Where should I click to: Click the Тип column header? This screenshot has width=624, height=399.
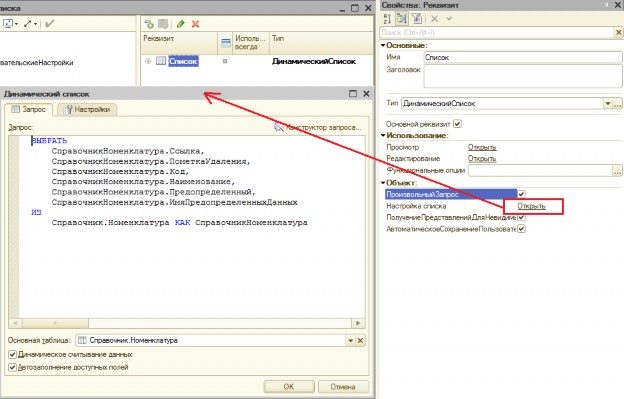click(321, 43)
